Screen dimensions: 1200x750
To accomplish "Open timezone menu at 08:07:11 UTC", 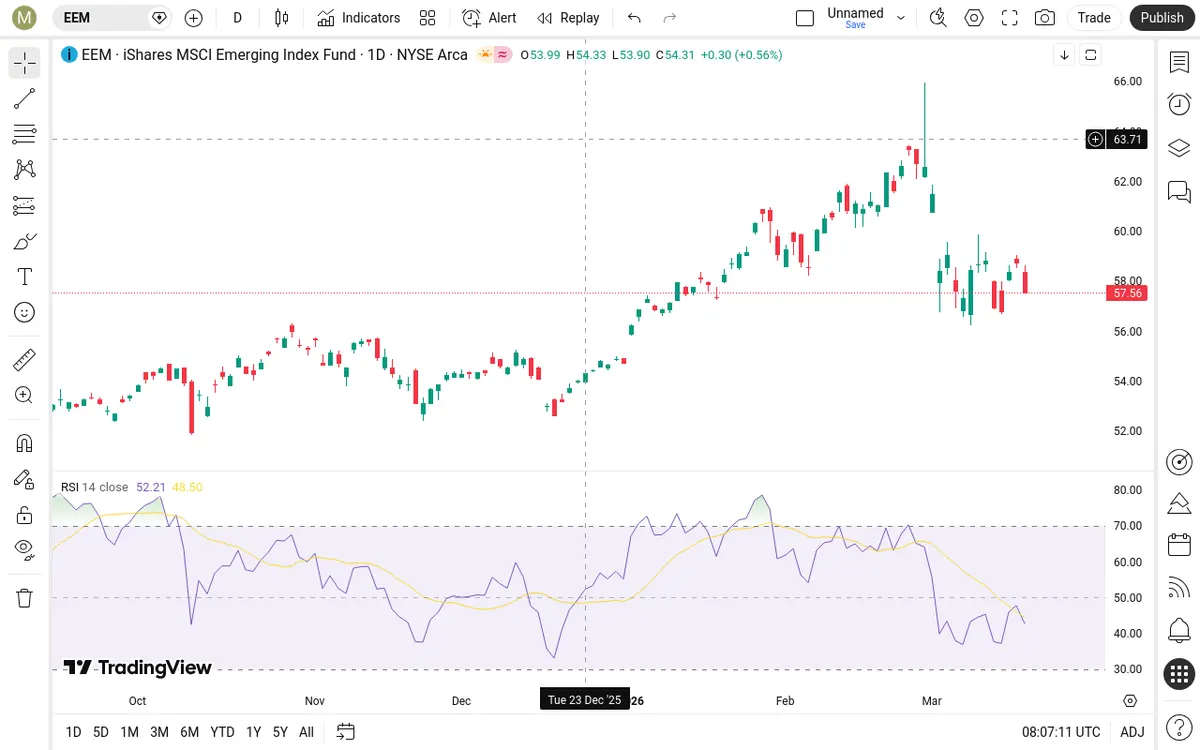I will coord(1061,732).
